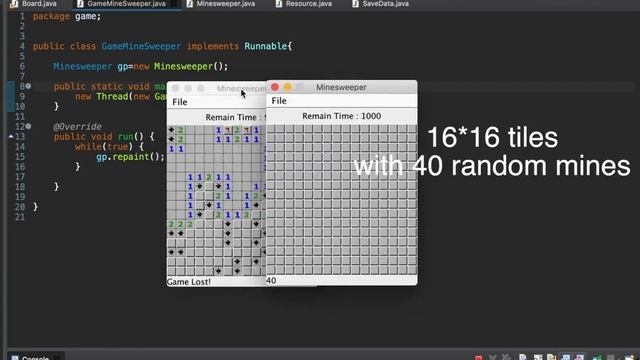Image resolution: width=640 pixels, height=360 pixels.
Task: Click the class name GameMineSweeper in code
Action: pyautogui.click(x=141, y=46)
